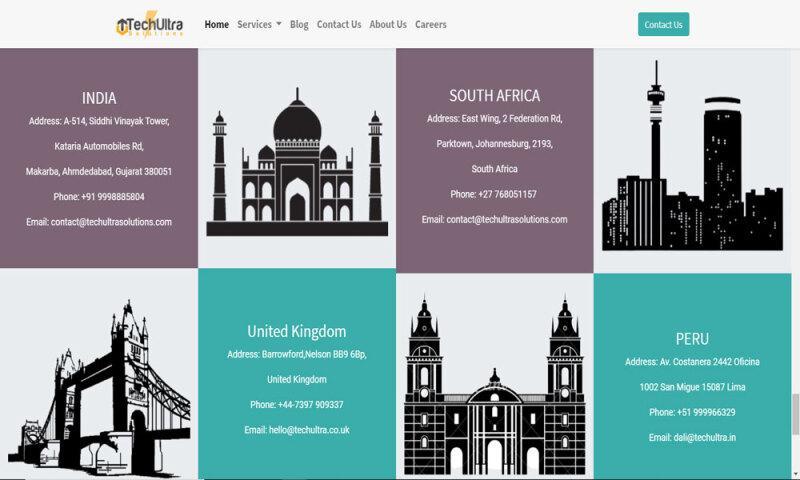Click Peru phone +51 999966329
Viewport: 800px width, 480px height.
pos(692,412)
